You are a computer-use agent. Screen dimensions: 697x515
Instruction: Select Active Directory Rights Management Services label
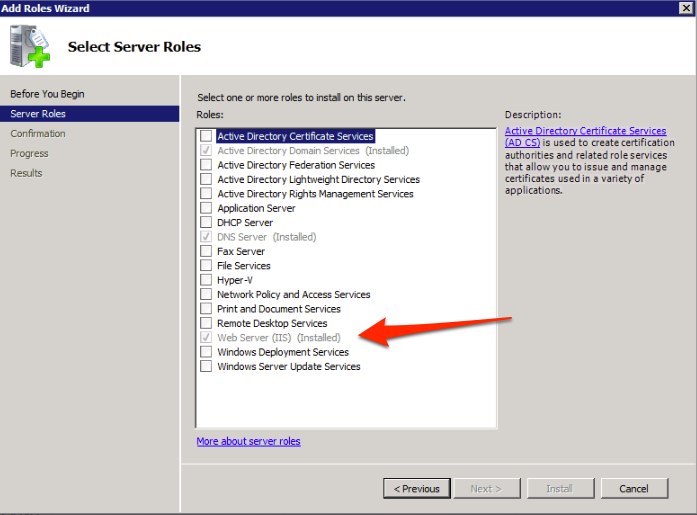coord(315,194)
